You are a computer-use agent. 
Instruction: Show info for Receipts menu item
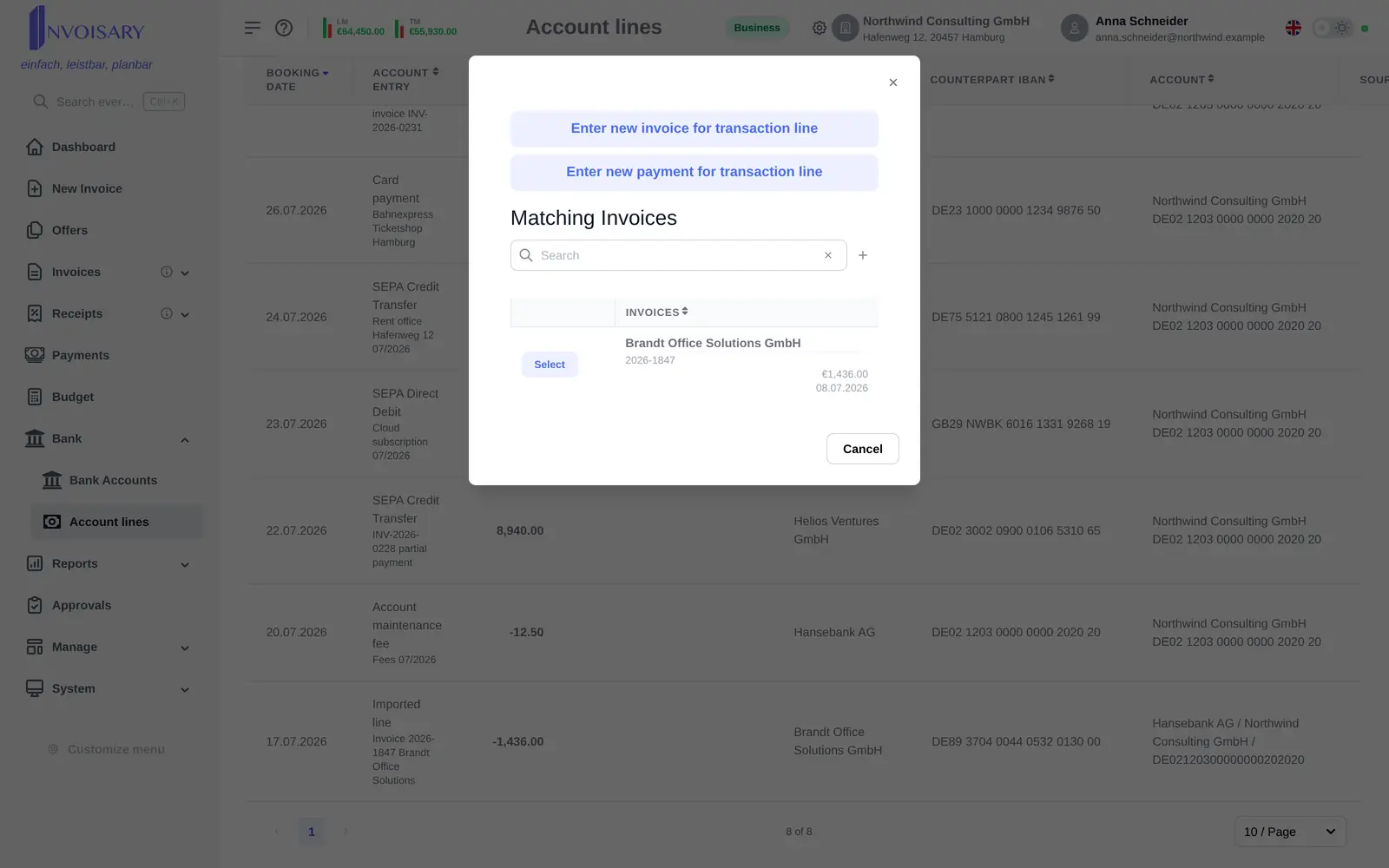tap(167, 313)
